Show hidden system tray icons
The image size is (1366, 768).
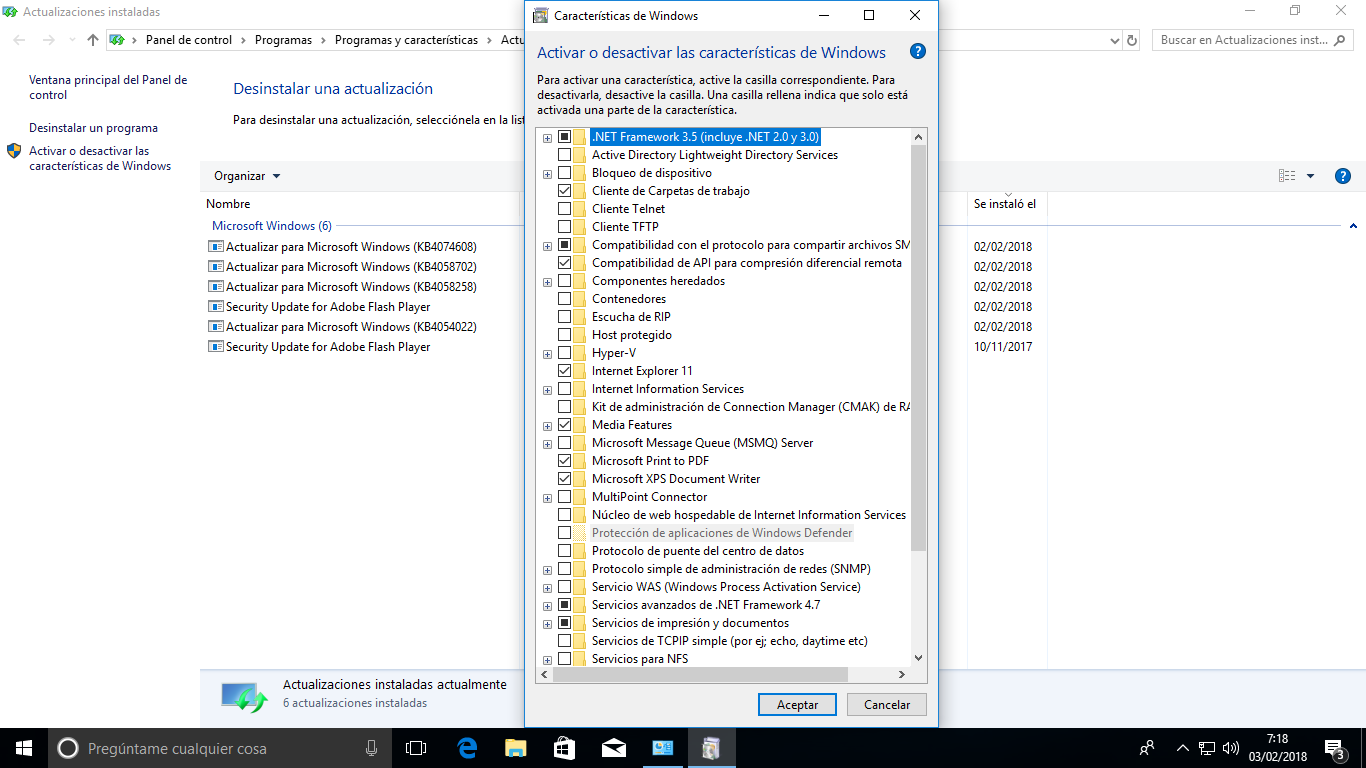tap(1183, 748)
